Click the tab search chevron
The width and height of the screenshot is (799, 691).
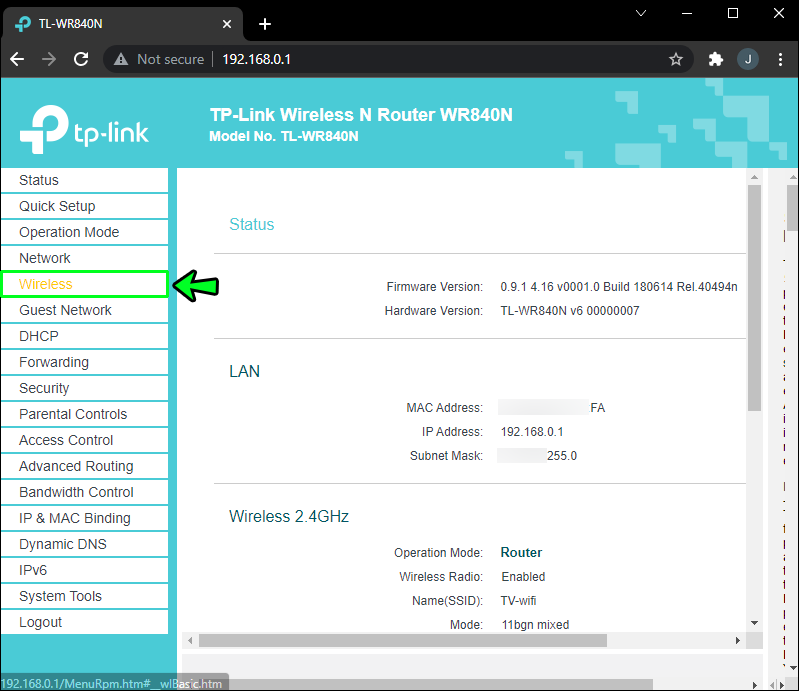tap(641, 13)
